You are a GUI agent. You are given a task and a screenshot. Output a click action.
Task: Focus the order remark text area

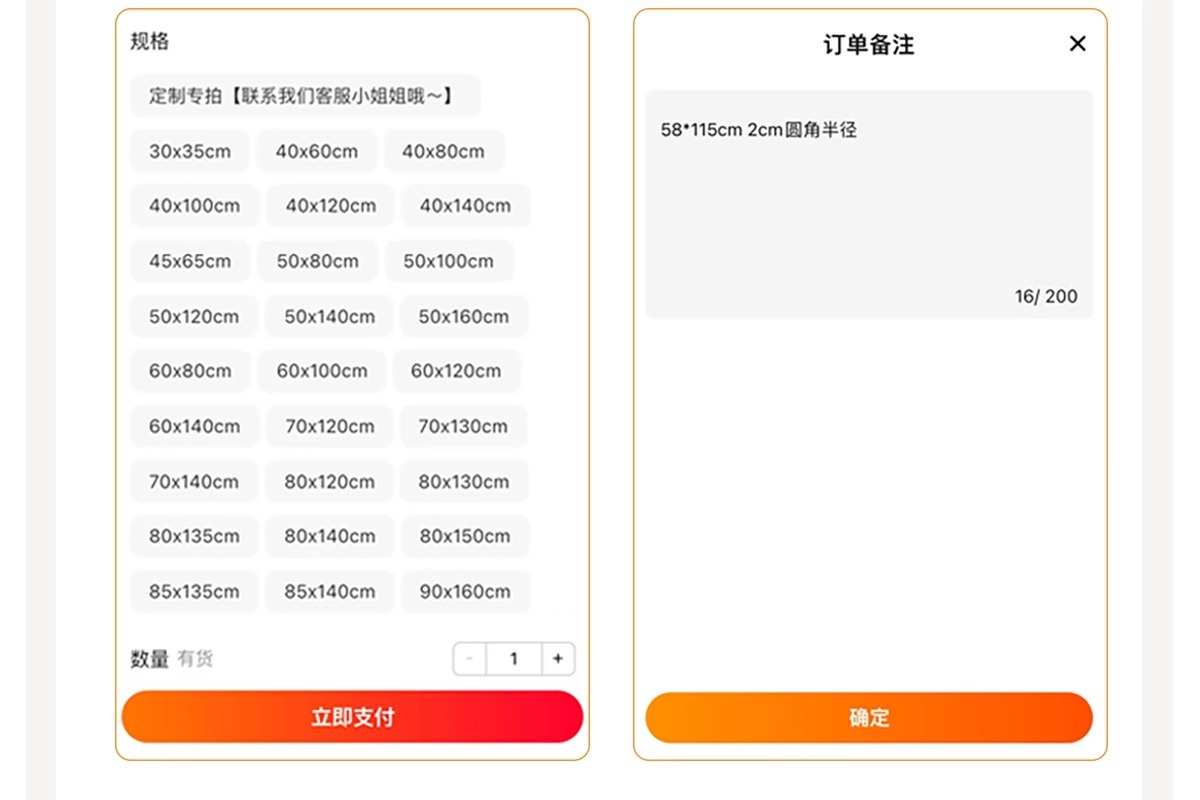(869, 205)
